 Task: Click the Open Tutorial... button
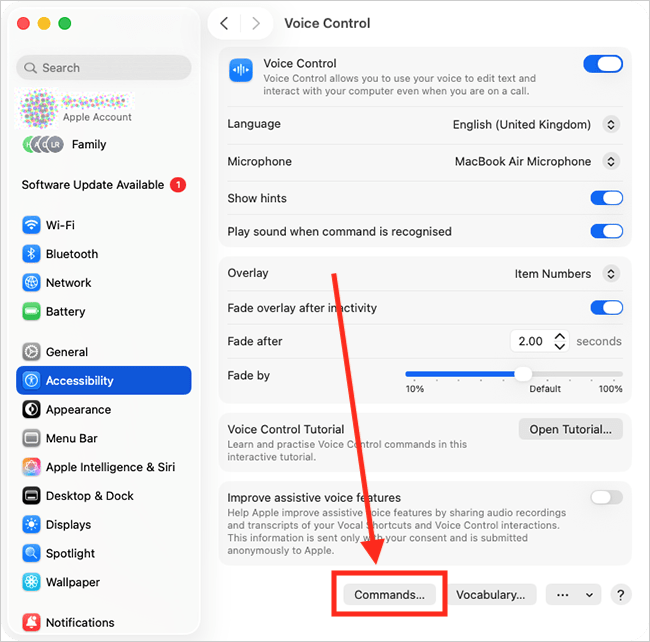(570, 429)
